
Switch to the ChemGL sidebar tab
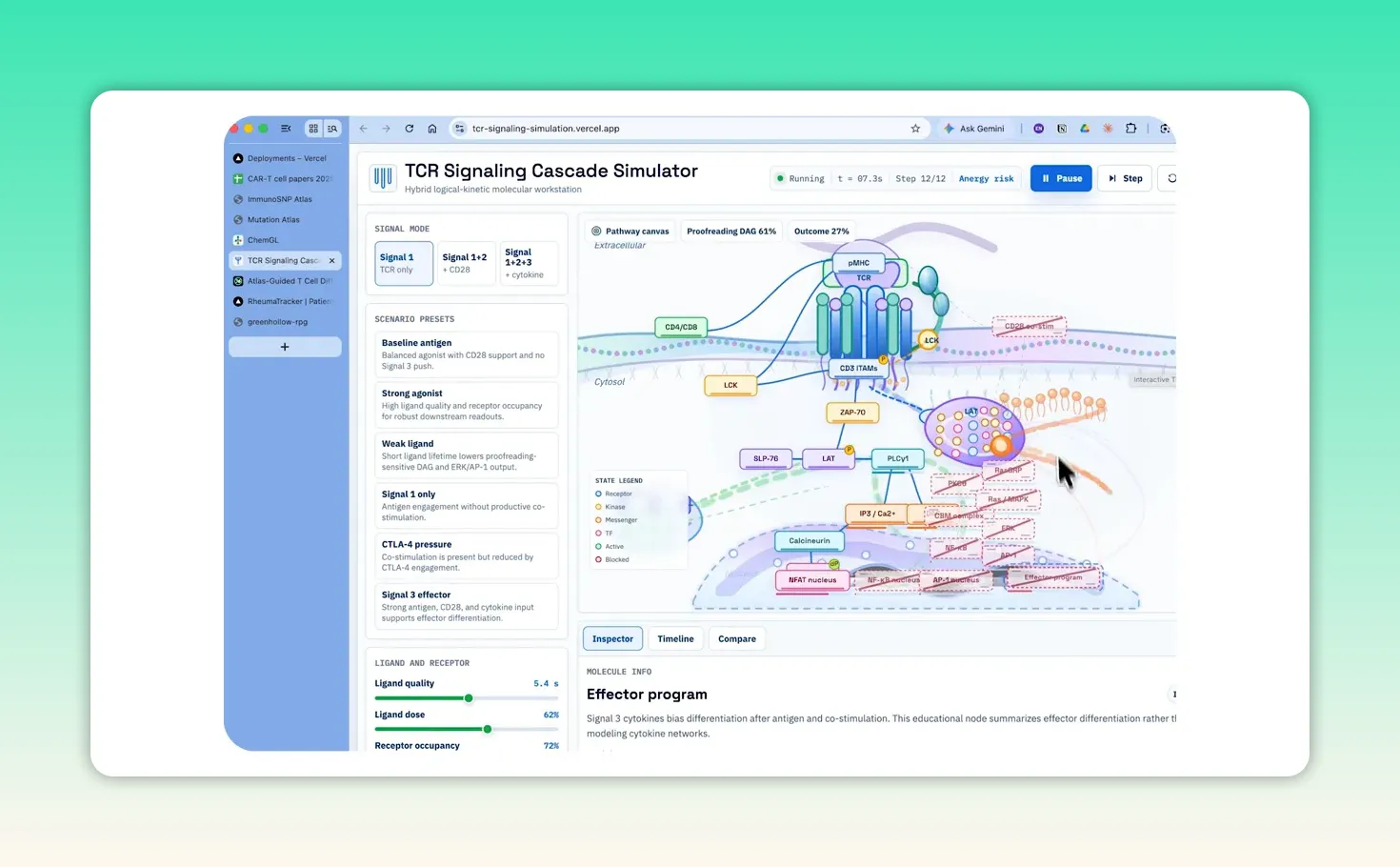coord(285,240)
